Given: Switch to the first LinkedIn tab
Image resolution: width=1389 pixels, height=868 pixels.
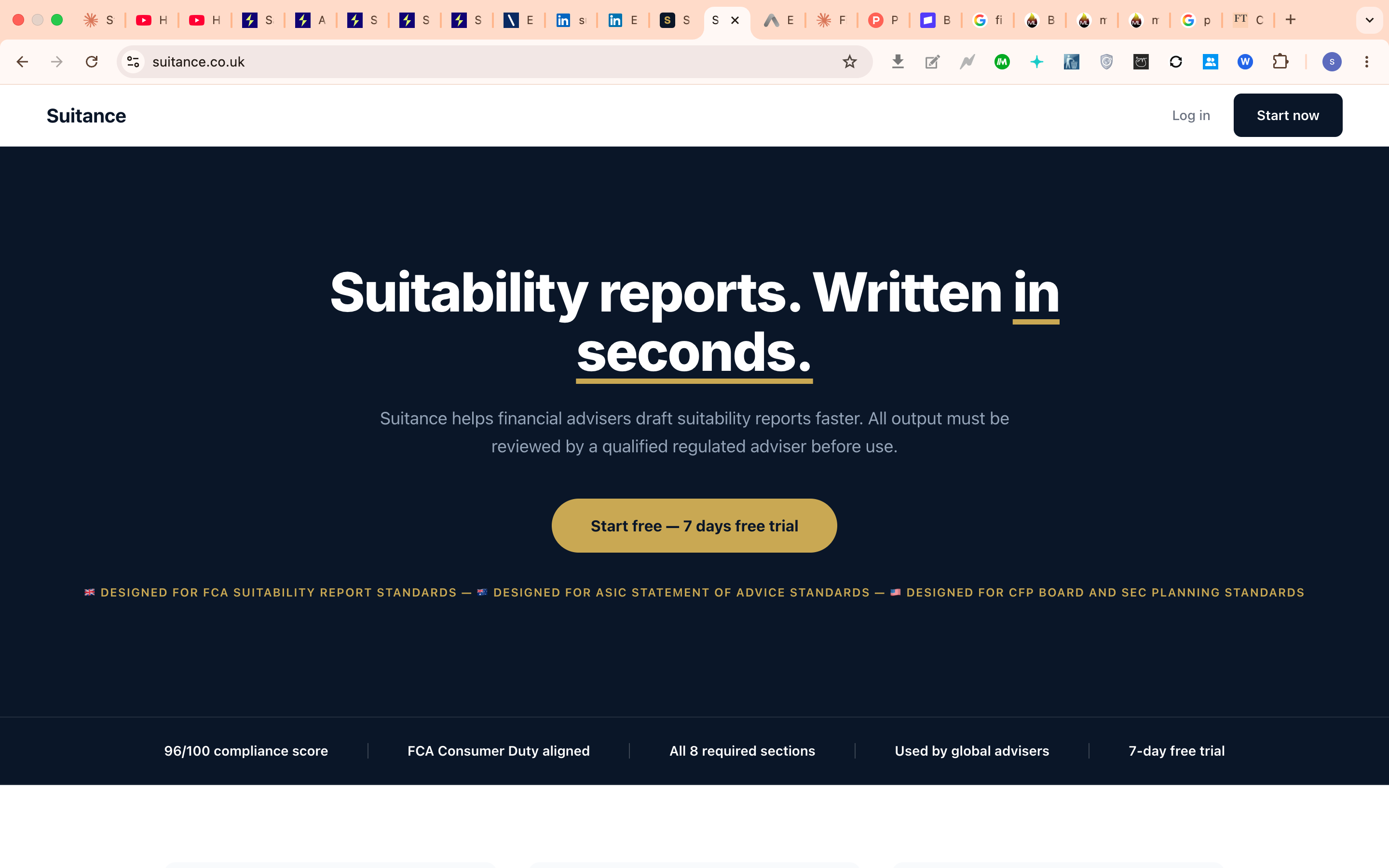Looking at the screenshot, I should (x=571, y=20).
